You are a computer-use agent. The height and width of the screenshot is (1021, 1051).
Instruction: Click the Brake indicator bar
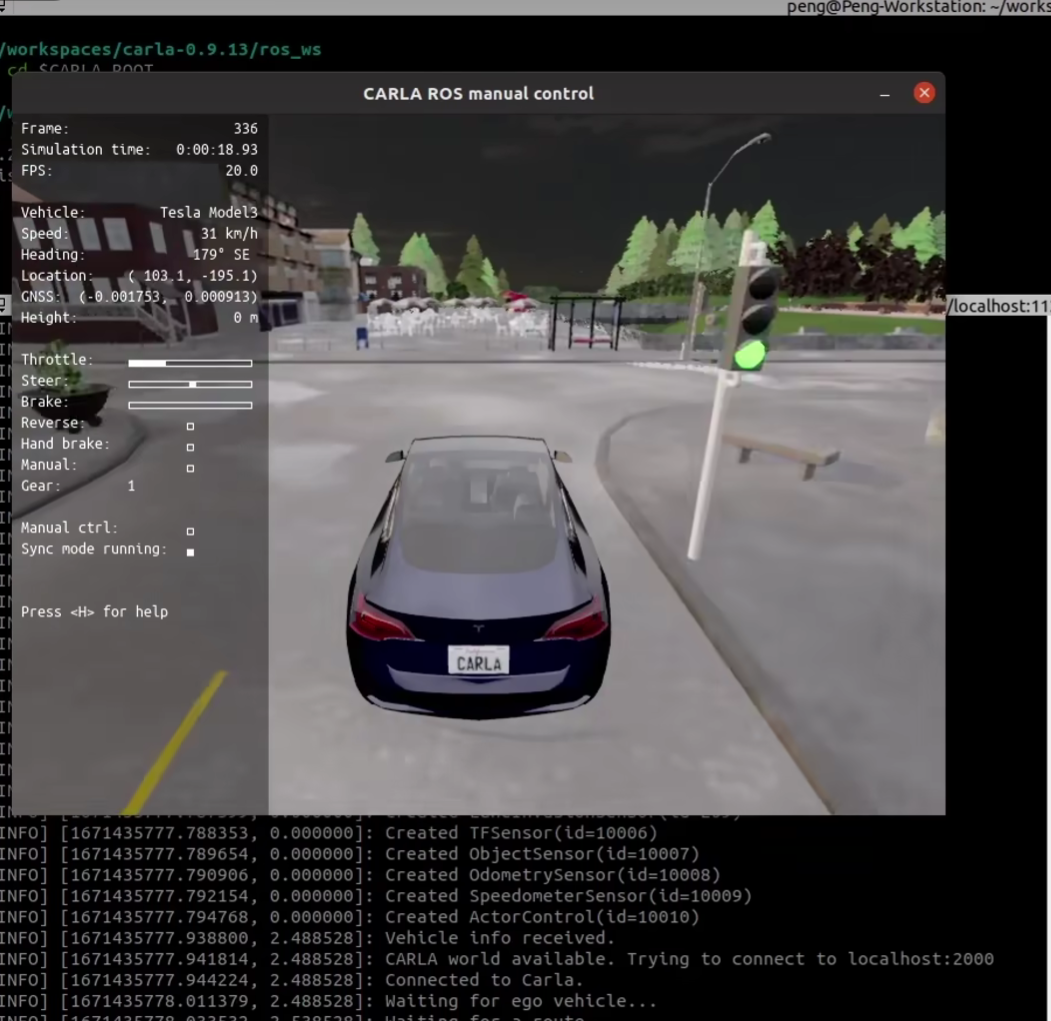click(190, 405)
